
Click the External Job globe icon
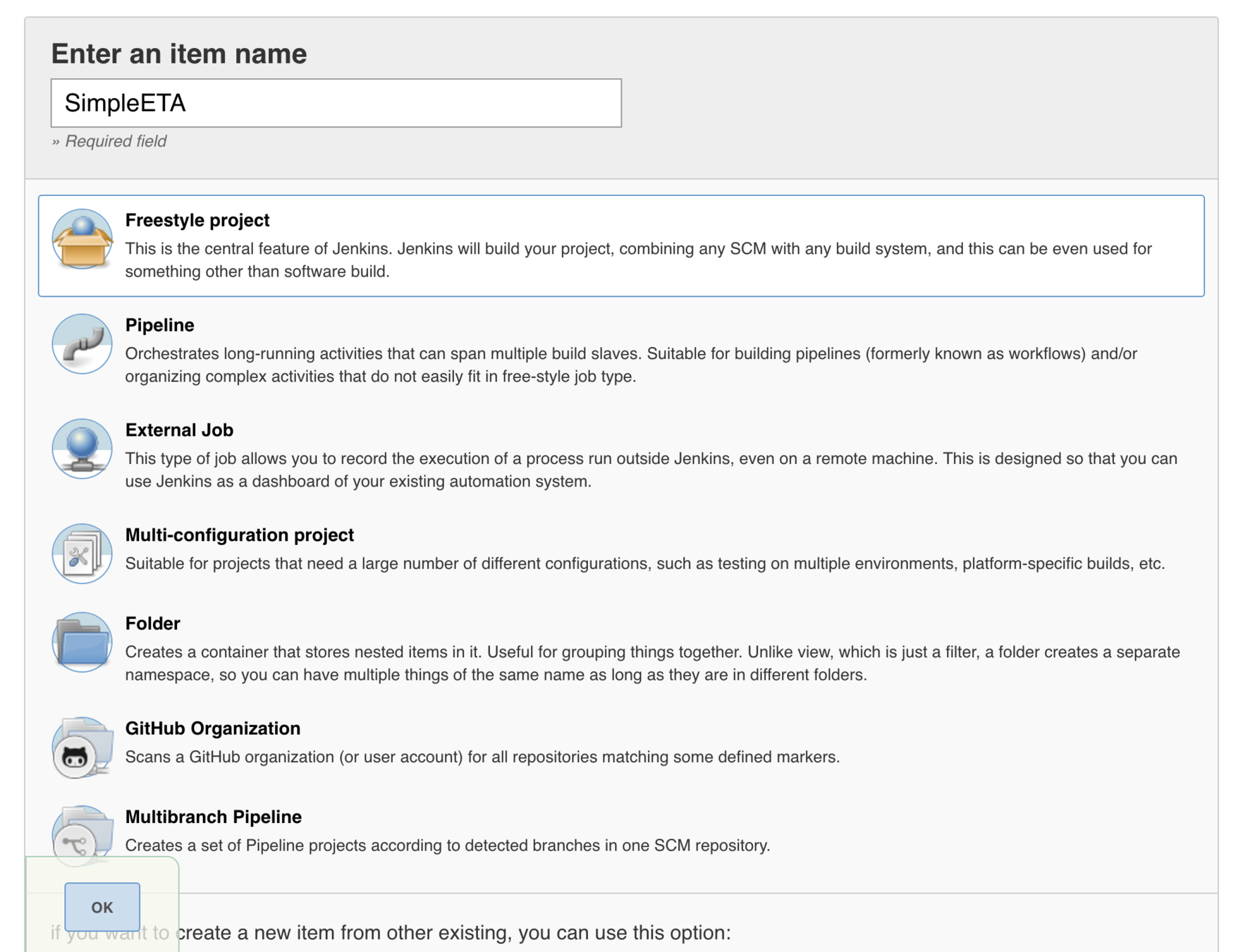[82, 448]
